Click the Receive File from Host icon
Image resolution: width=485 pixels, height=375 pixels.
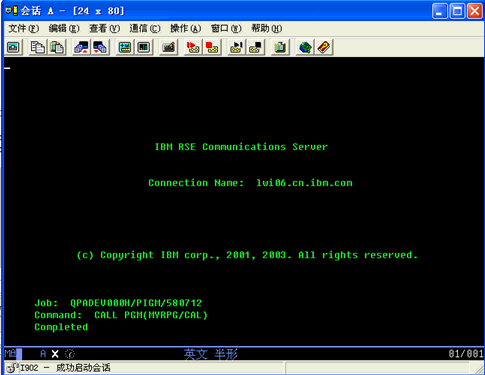pos(100,47)
